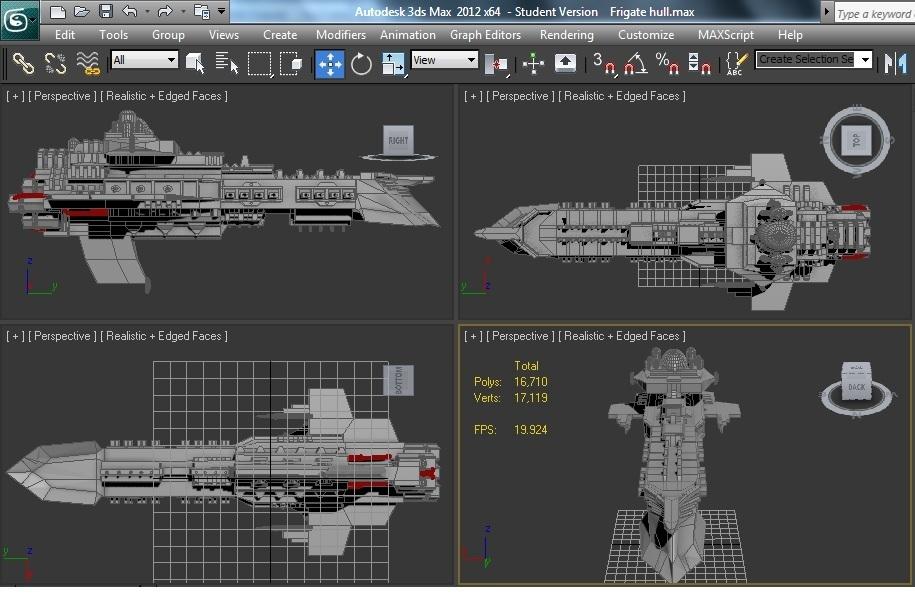Click the Rectangular Selection Region icon
Image resolution: width=915 pixels, height=600 pixels.
260,63
